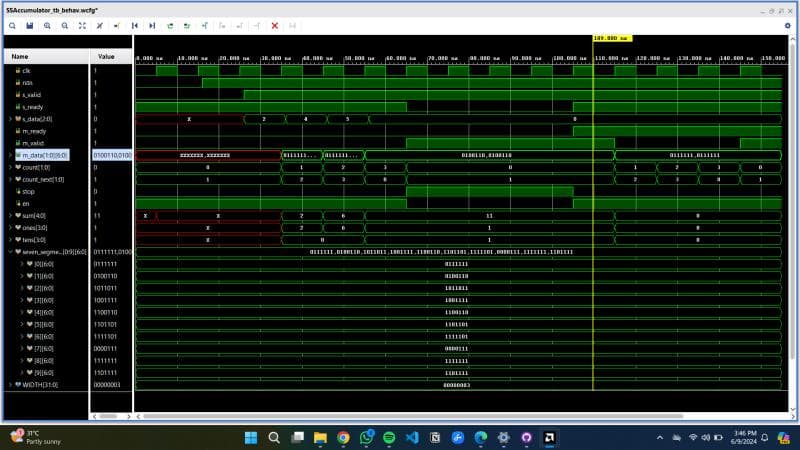Expand the sum[4:0] bus

10,216
